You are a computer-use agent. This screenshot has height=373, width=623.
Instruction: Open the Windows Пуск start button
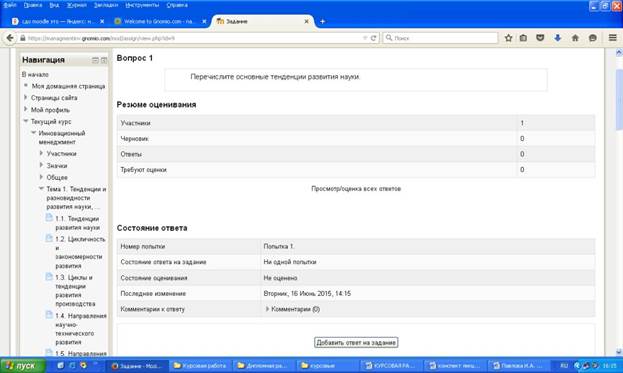click(23, 365)
